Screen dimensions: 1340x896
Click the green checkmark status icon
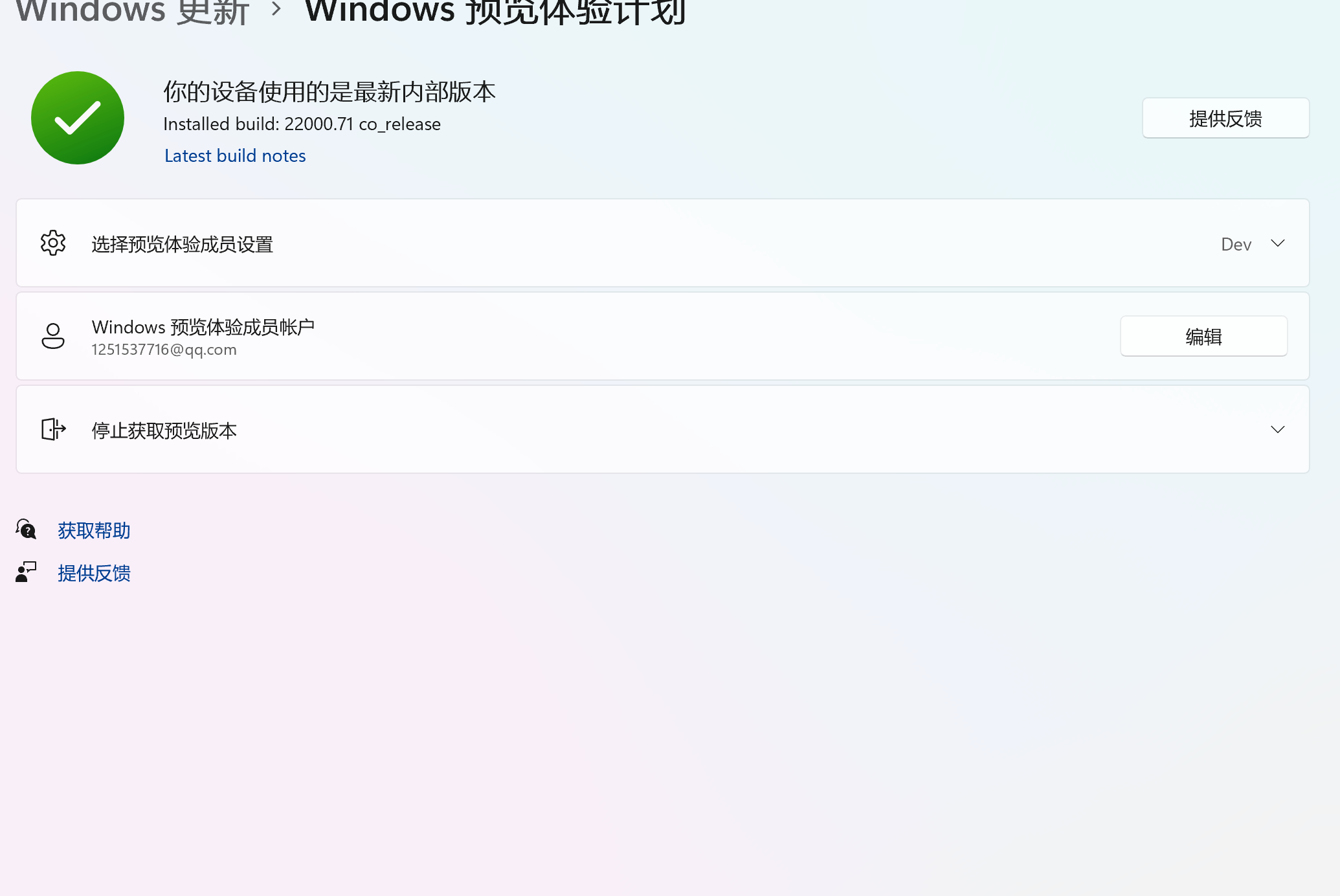(78, 118)
